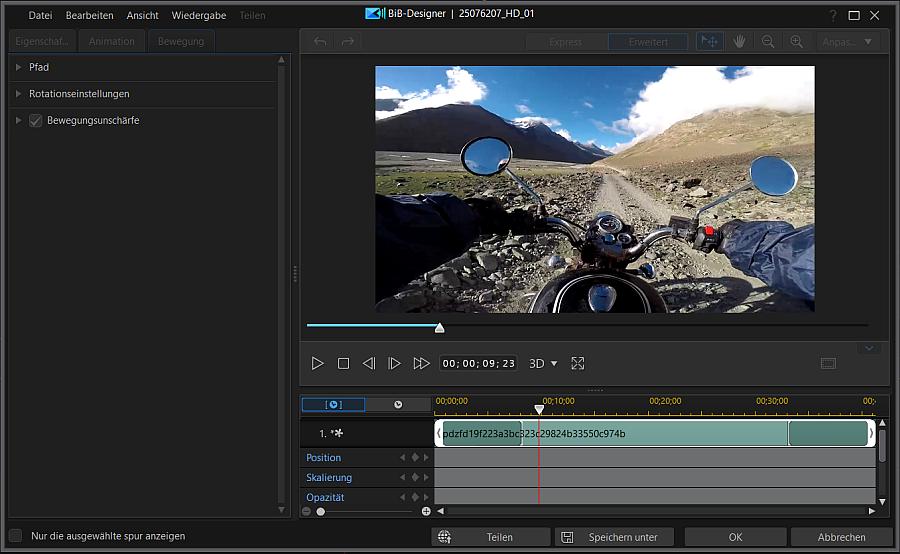900x554 pixels.
Task: Click the fast forward button
Action: 421,364
